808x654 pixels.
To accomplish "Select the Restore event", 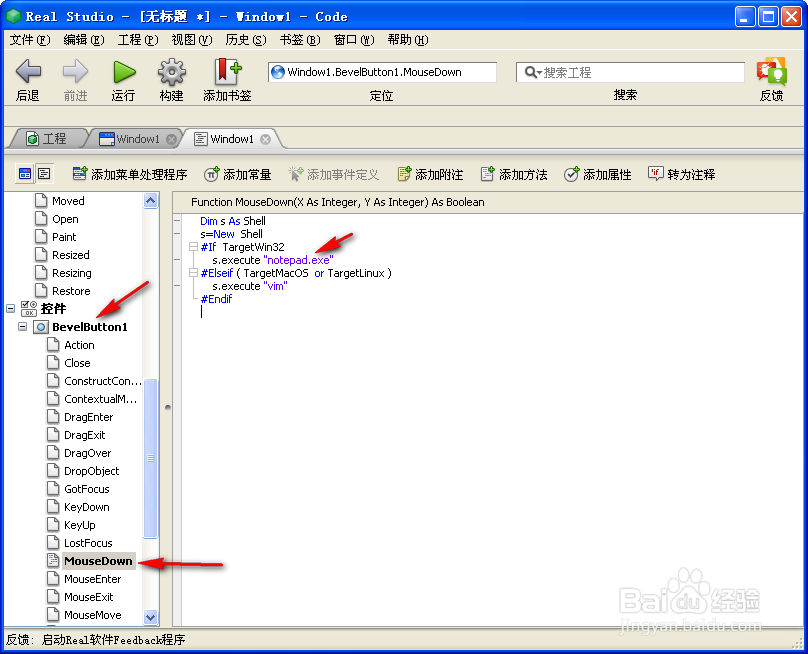I will coord(71,291).
